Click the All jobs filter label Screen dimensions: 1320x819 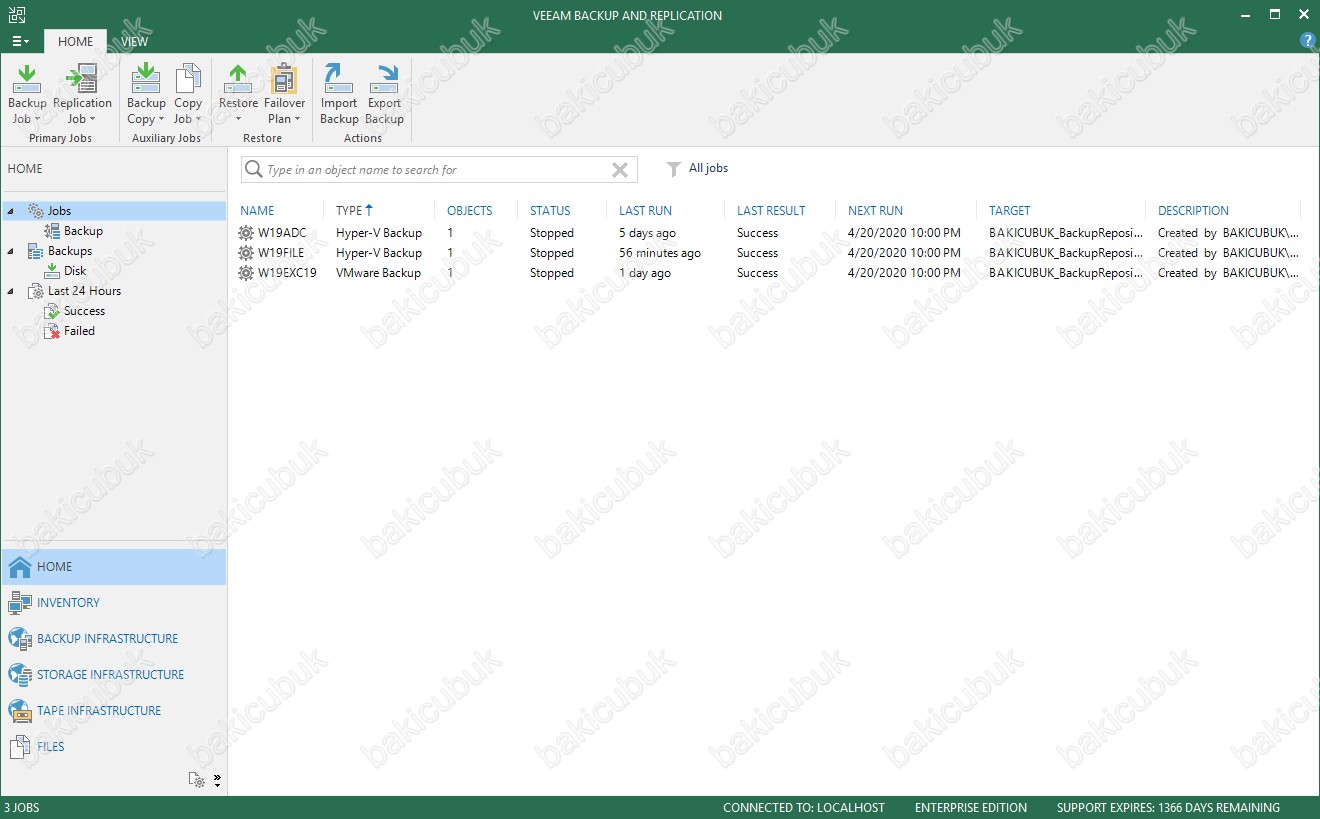[x=708, y=168]
